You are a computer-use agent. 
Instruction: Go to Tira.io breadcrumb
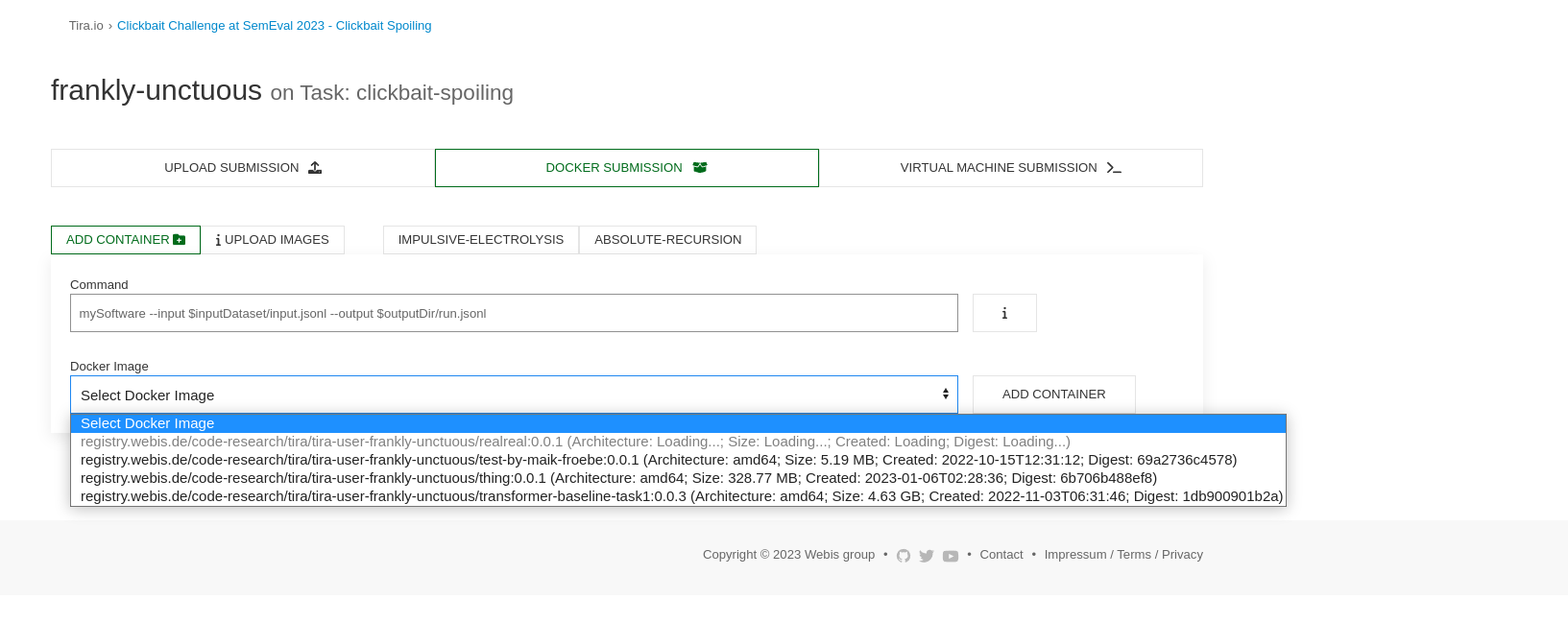tap(85, 26)
